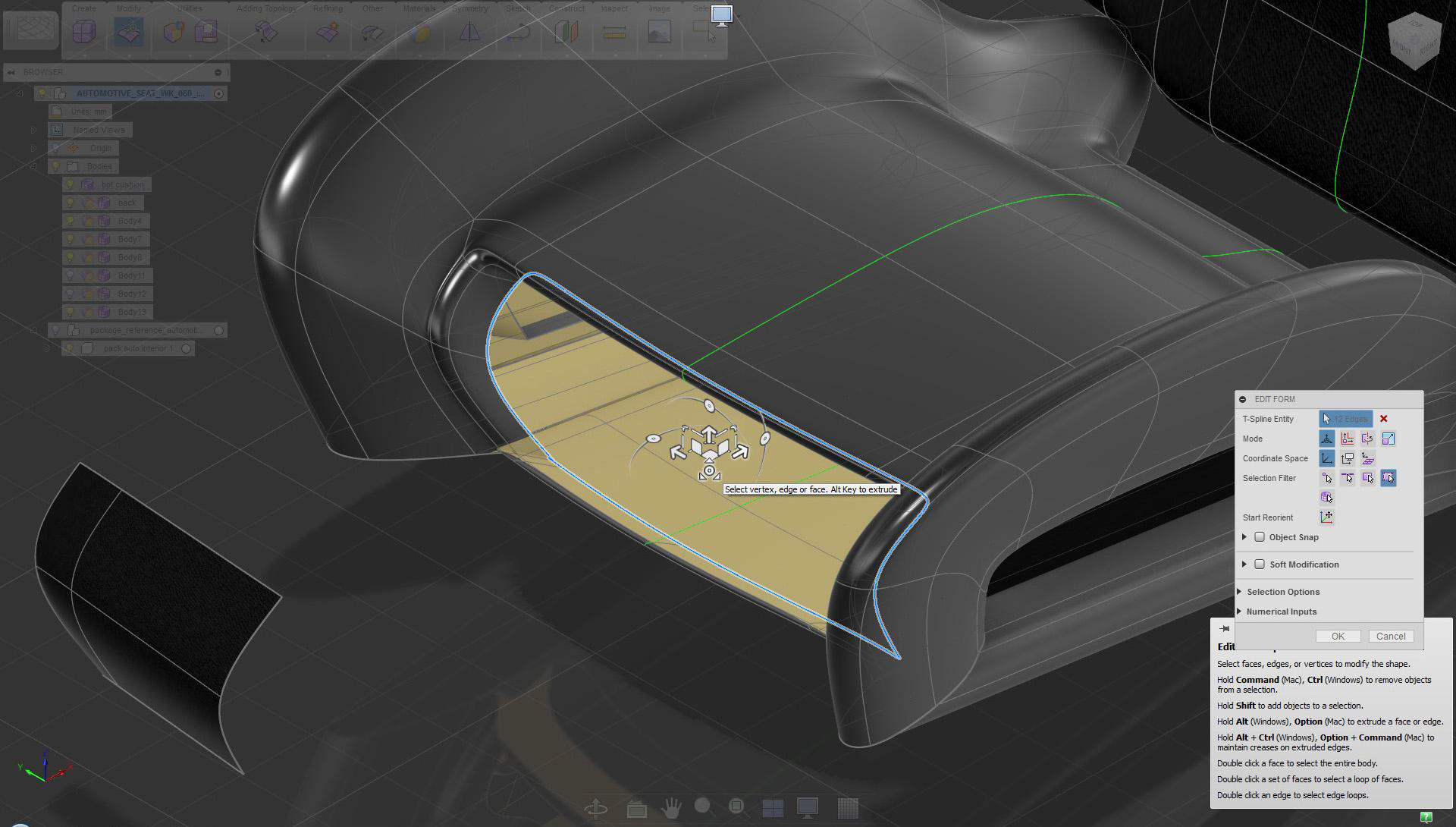Screen dimensions: 1456x827
Task: Cancel the Edit Form dialog
Action: pyautogui.click(x=1390, y=637)
